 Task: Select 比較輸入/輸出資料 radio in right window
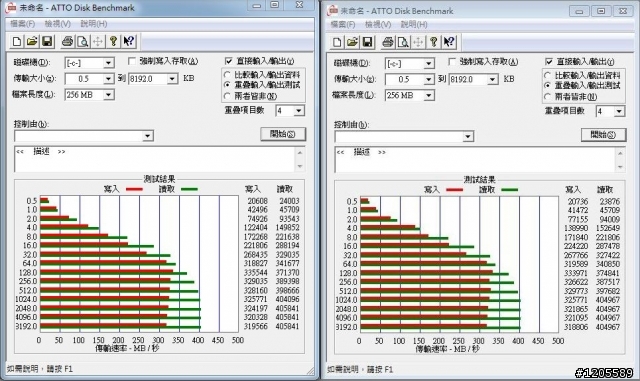[x=548, y=75]
